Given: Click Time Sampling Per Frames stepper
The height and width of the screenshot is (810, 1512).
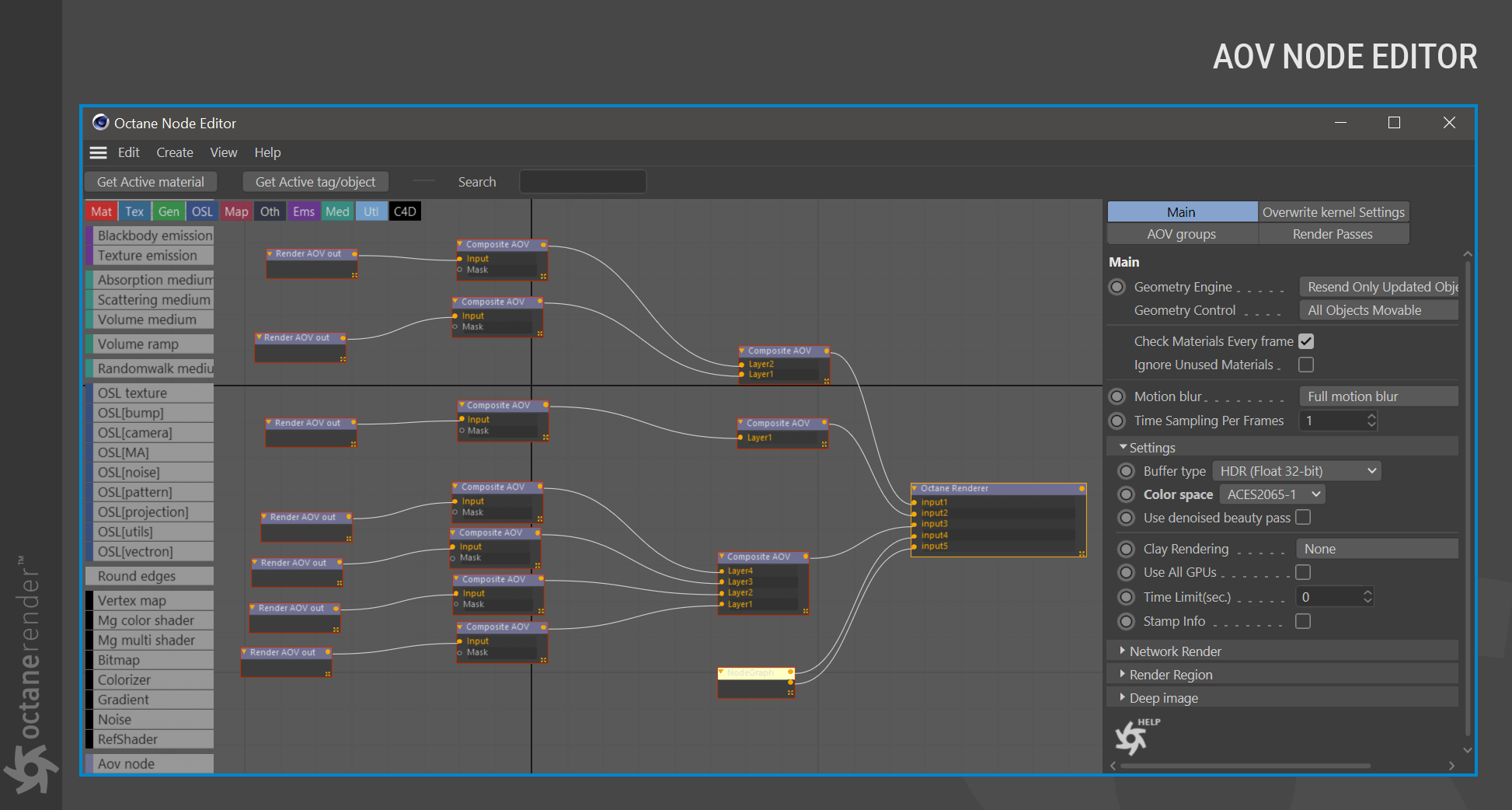Looking at the screenshot, I should coord(1371,421).
